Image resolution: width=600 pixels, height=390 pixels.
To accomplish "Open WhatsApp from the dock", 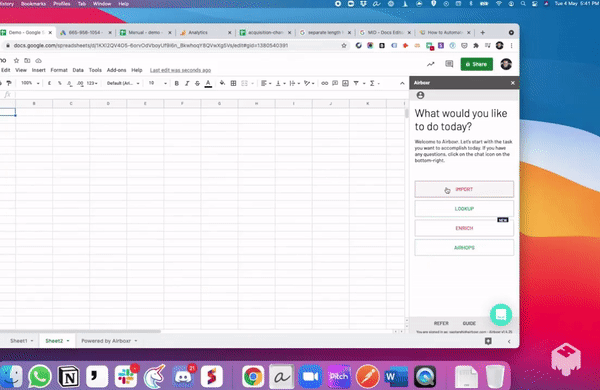I will tap(40, 376).
